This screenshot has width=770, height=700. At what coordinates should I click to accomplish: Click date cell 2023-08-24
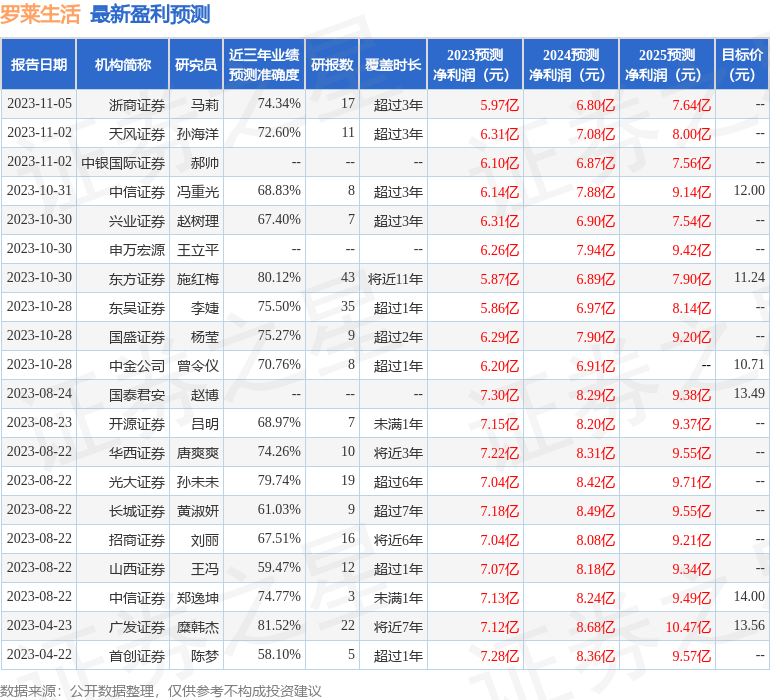point(39,393)
